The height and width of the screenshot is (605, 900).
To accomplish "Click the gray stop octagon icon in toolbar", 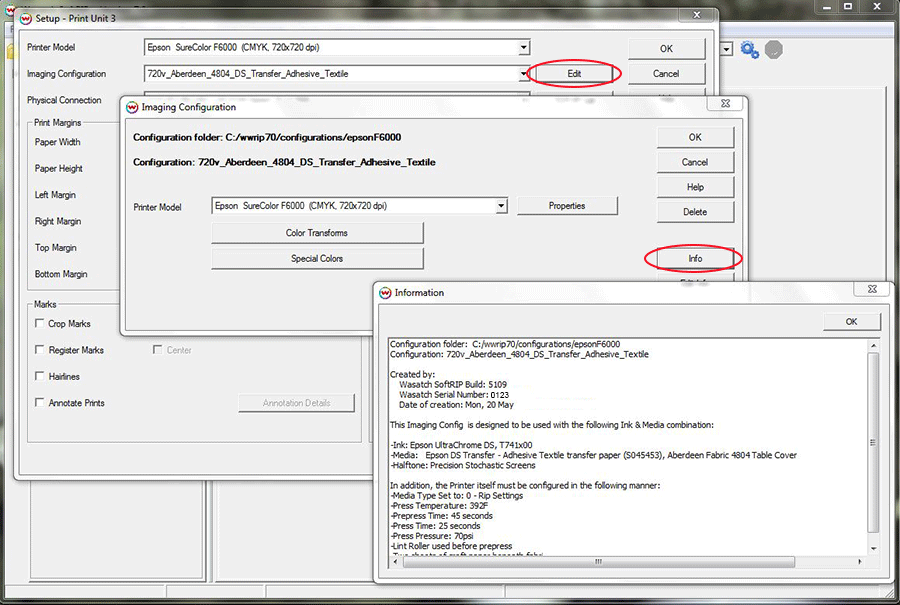I will pos(774,50).
